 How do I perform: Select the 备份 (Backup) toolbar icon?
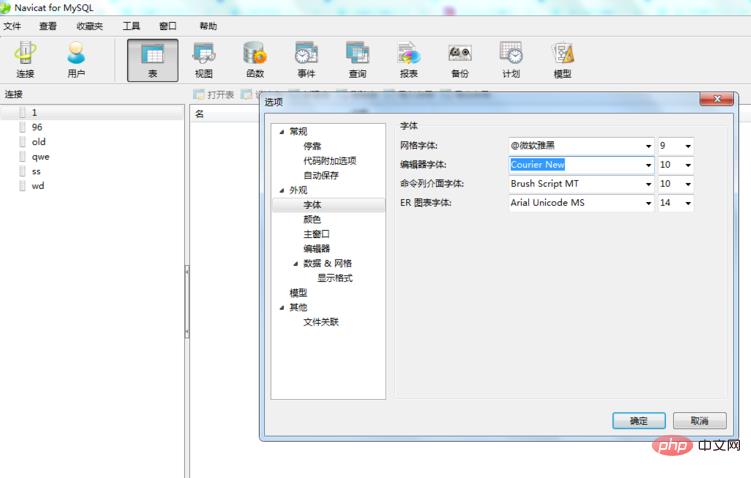[460, 60]
